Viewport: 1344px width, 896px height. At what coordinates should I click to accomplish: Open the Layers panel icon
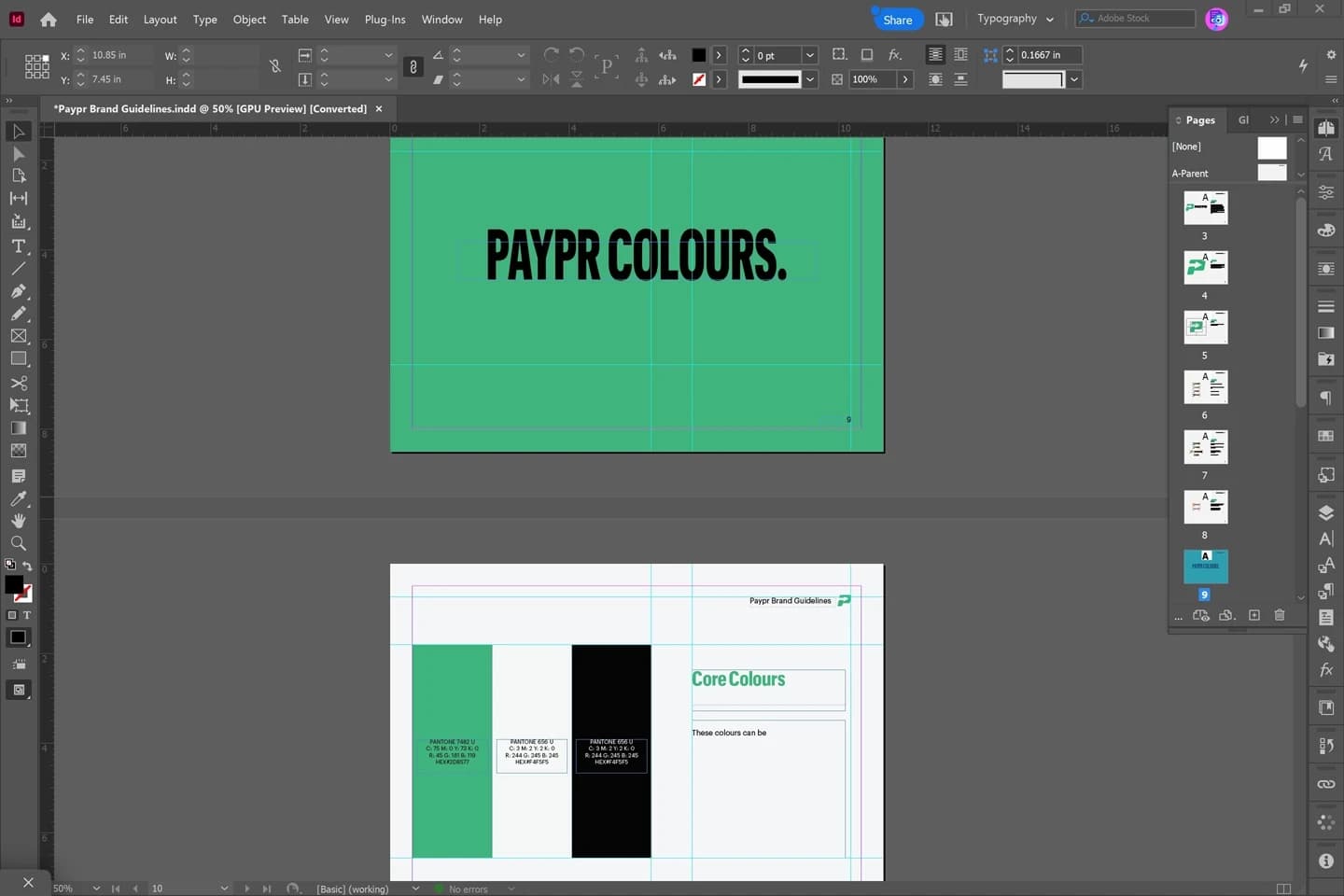pos(1325,512)
